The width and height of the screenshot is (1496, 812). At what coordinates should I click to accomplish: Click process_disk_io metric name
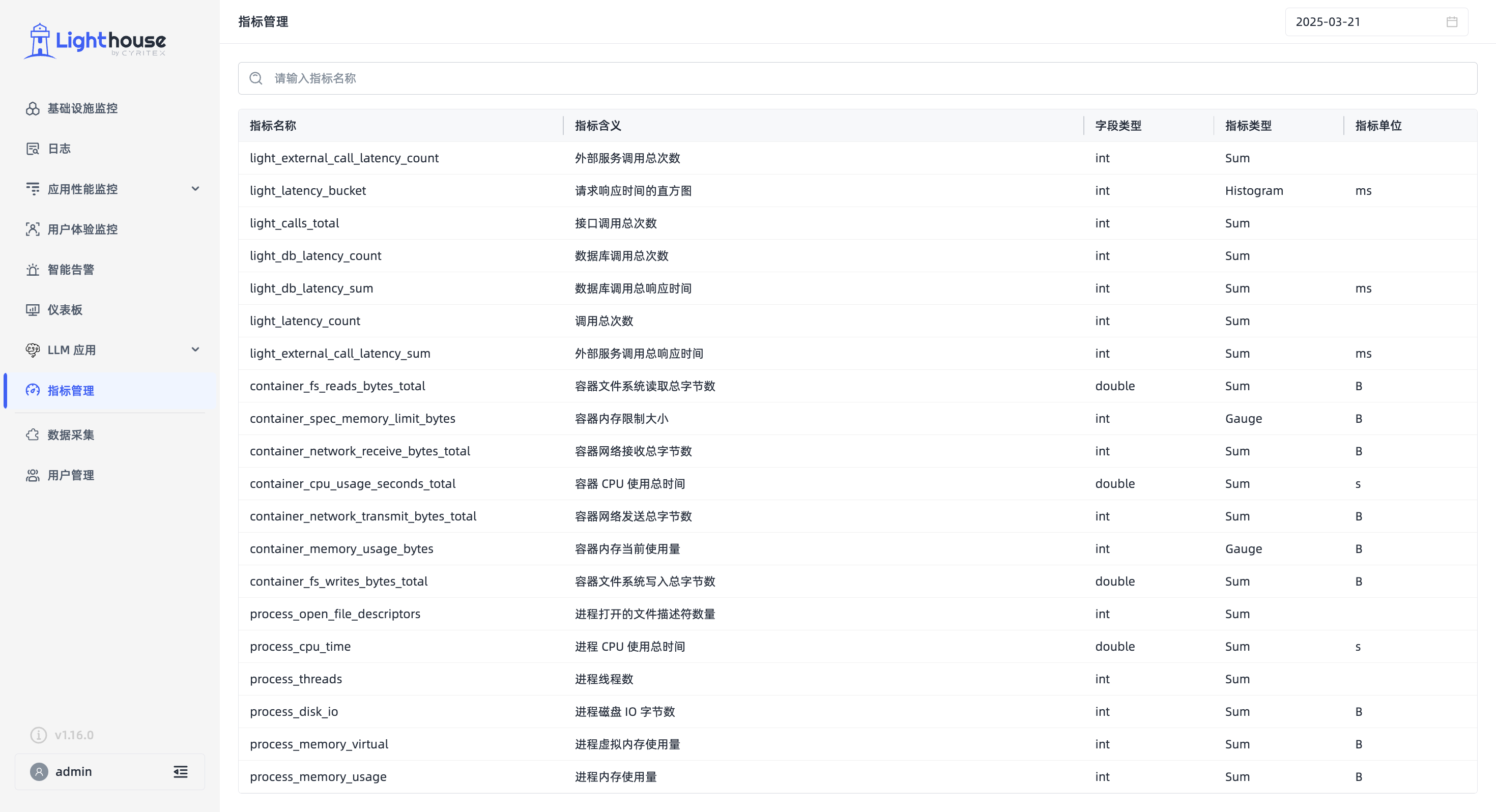click(x=294, y=711)
